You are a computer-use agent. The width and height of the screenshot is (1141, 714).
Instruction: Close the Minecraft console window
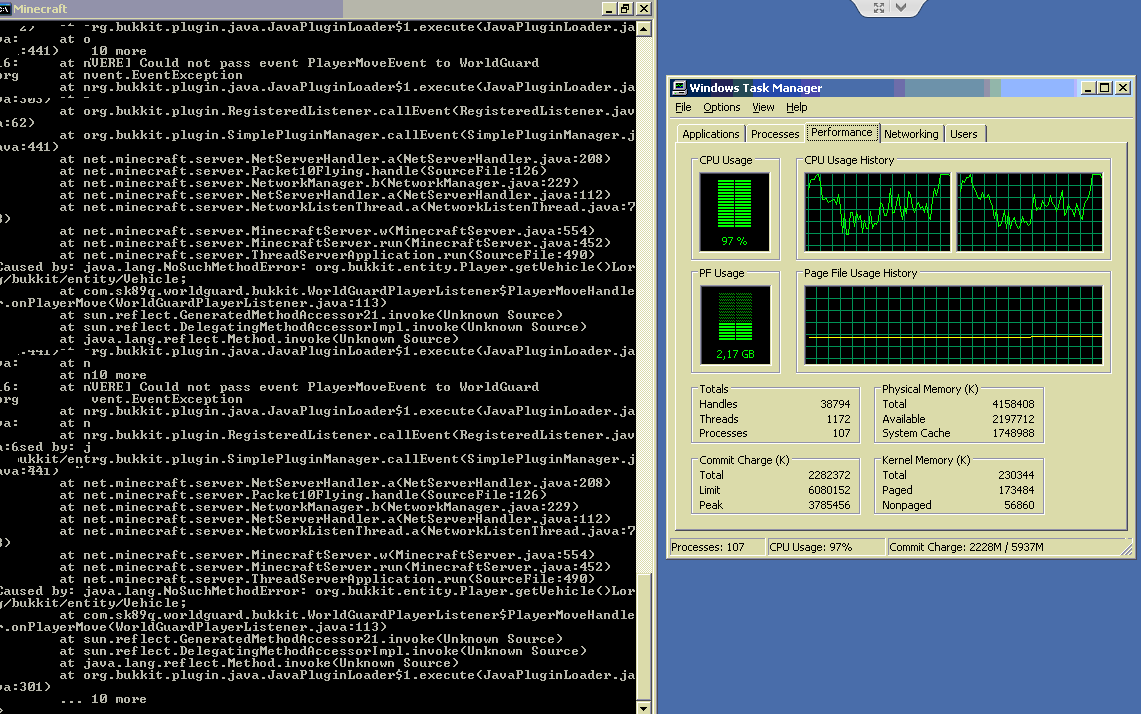coord(643,9)
